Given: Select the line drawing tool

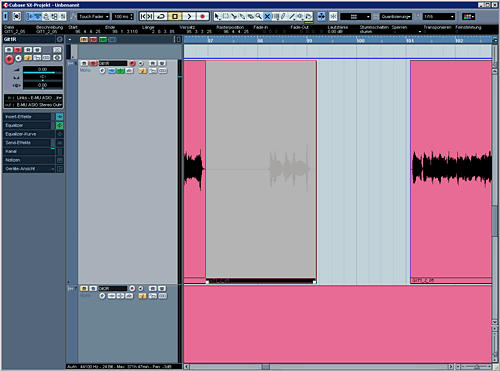Looking at the screenshot, I should pyautogui.click(x=292, y=16).
